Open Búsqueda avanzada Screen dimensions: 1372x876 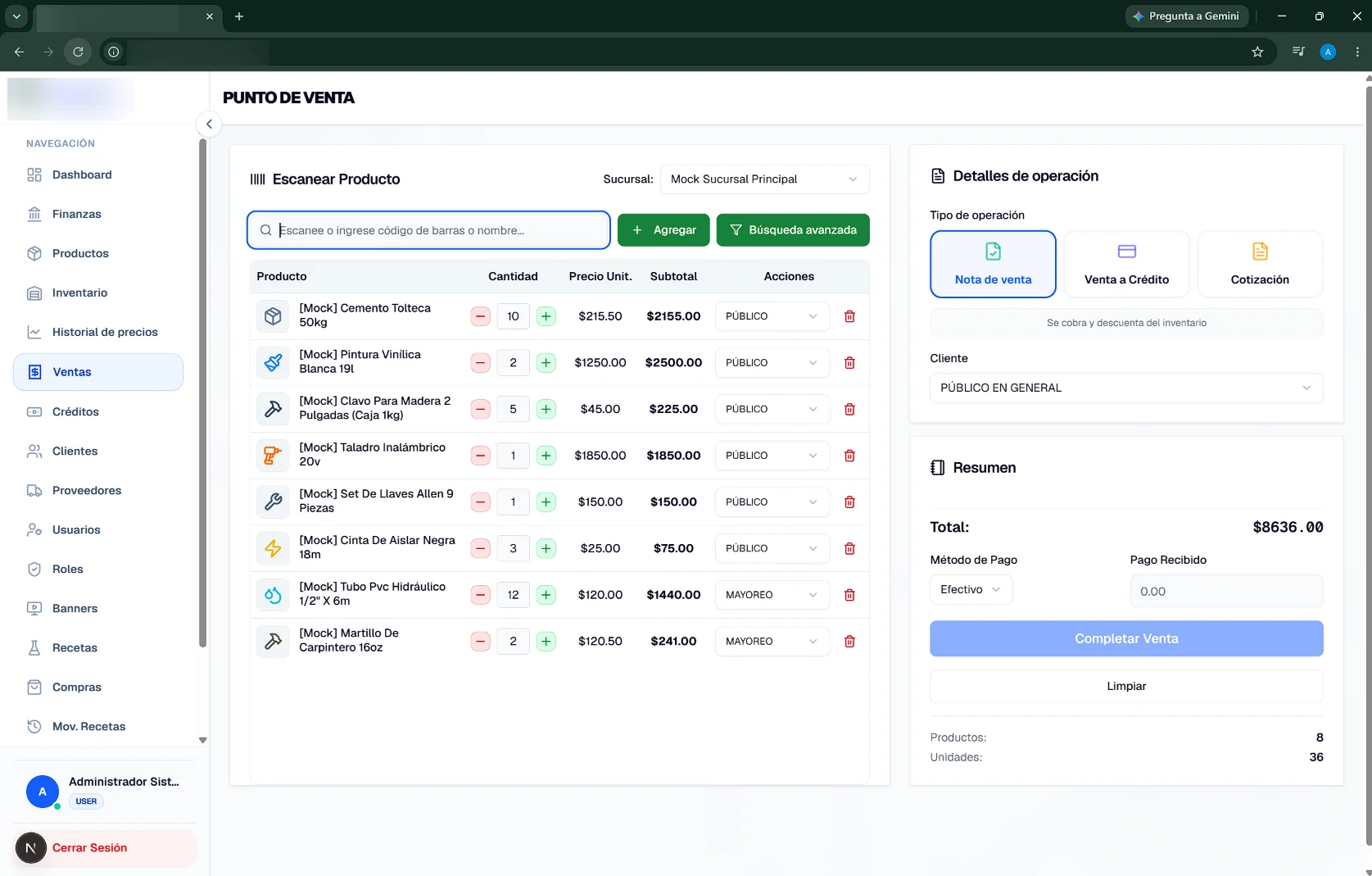[x=793, y=230]
